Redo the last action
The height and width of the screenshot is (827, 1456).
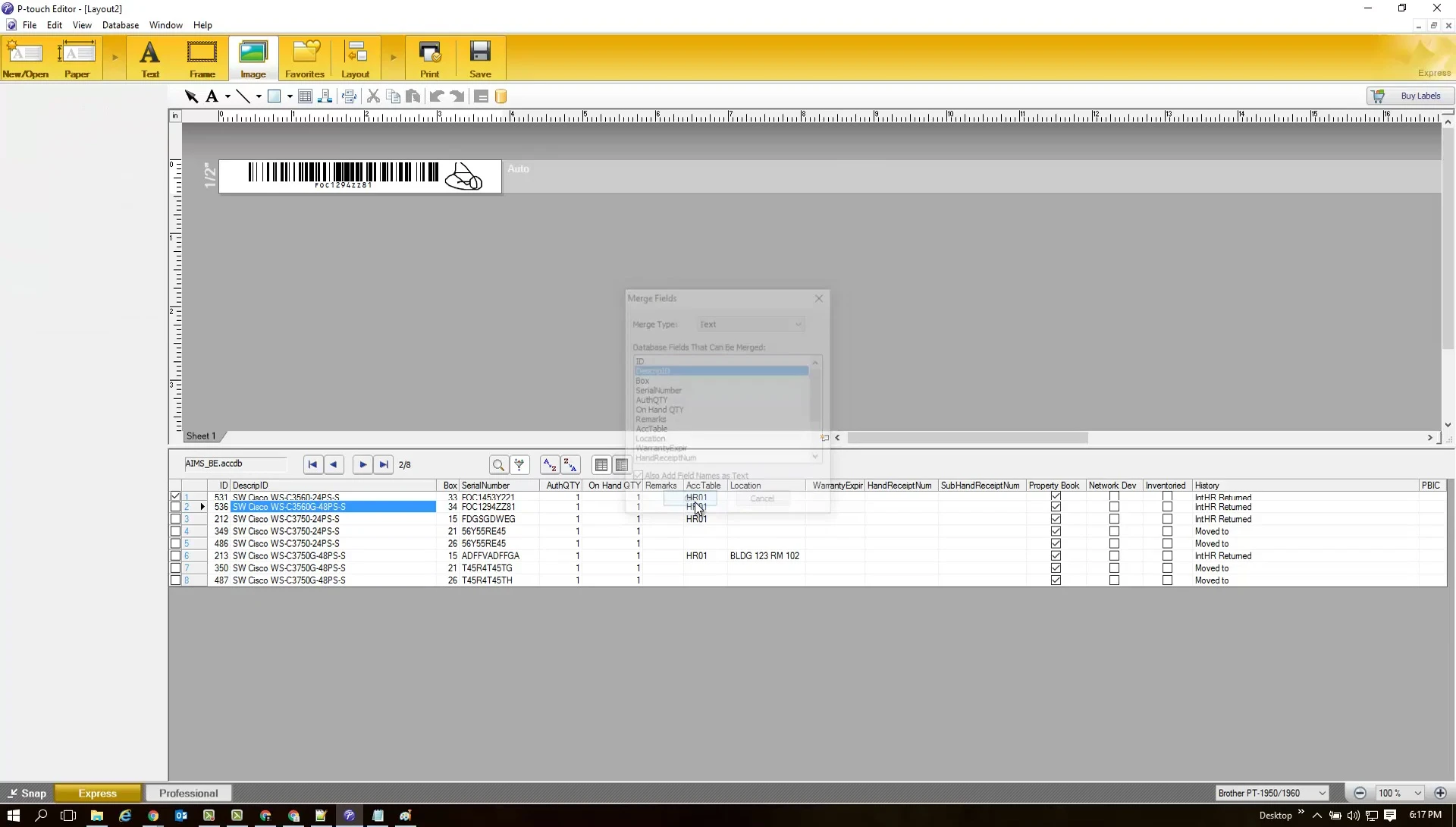coord(457,96)
